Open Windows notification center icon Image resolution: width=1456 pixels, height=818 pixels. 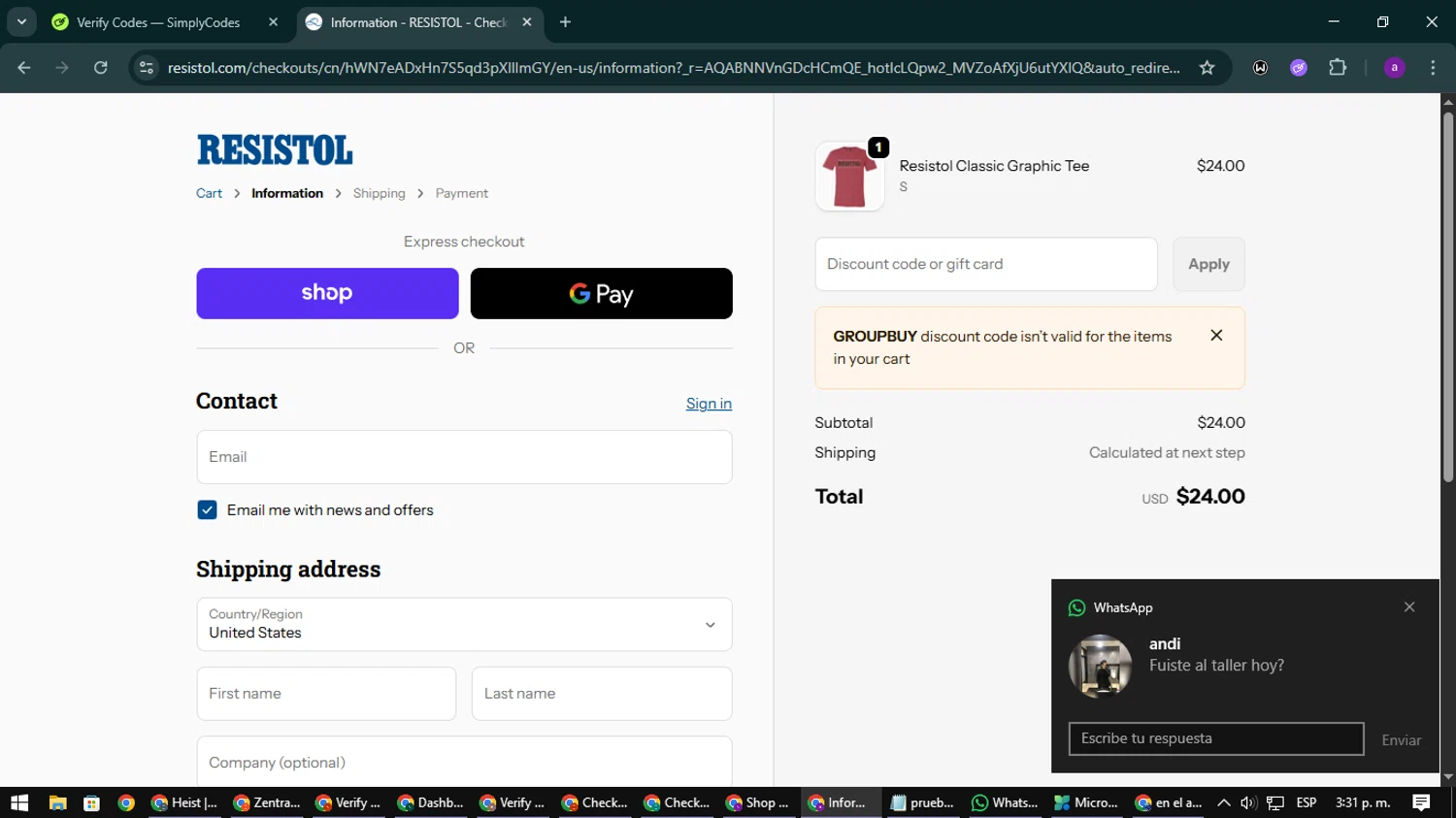[x=1421, y=802]
